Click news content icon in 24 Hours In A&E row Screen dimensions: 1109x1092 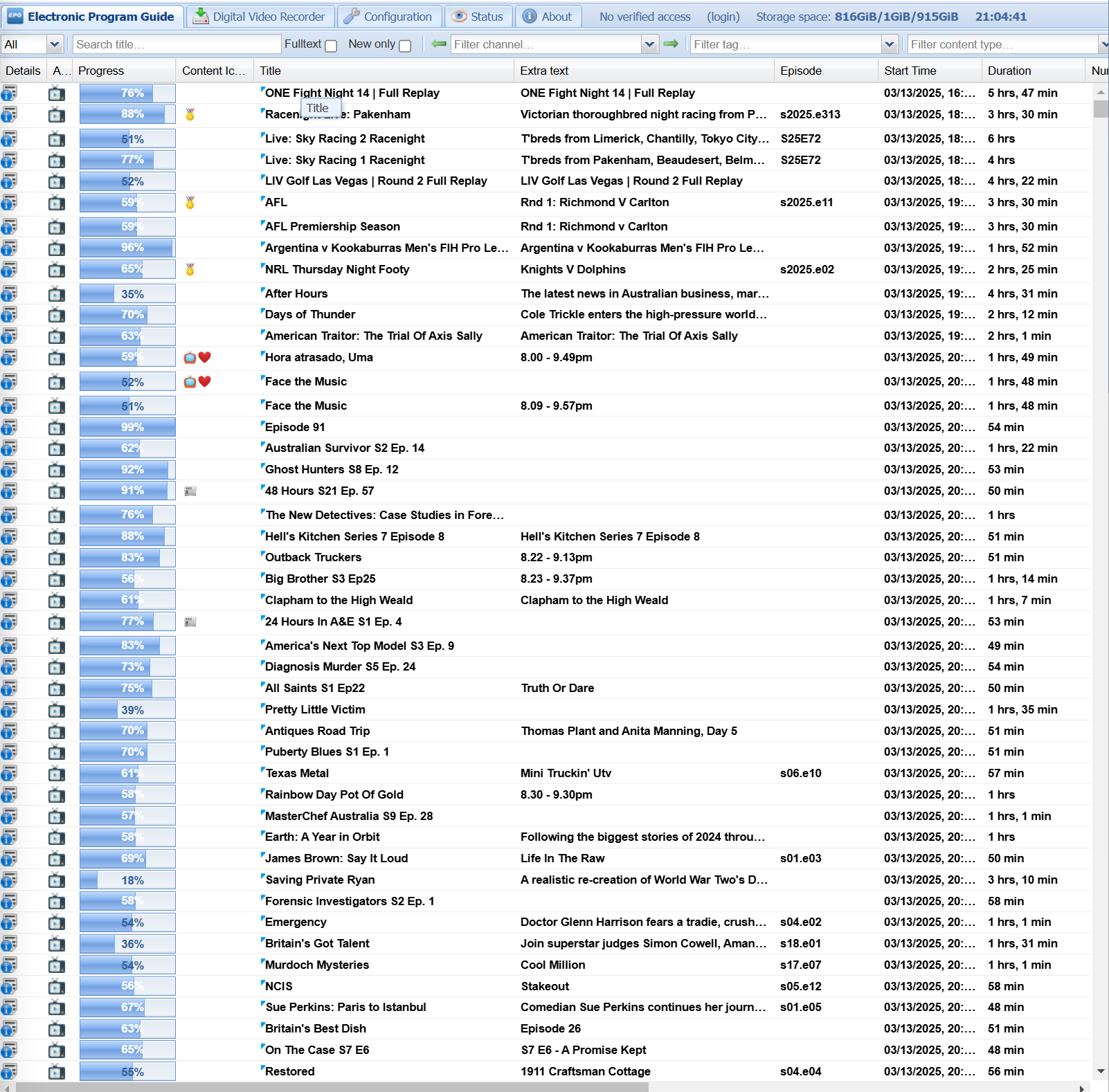[190, 622]
